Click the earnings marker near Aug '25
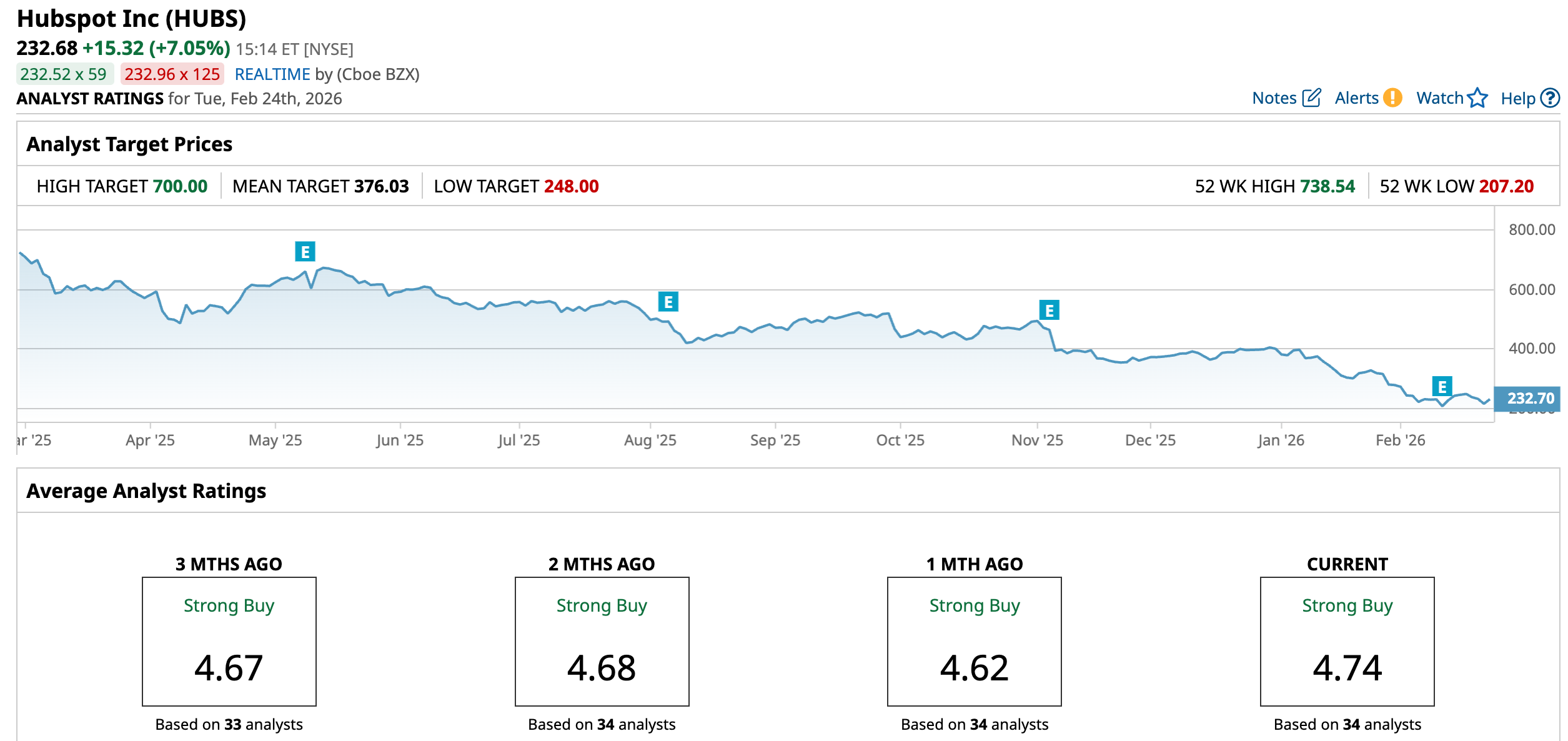 tap(668, 302)
